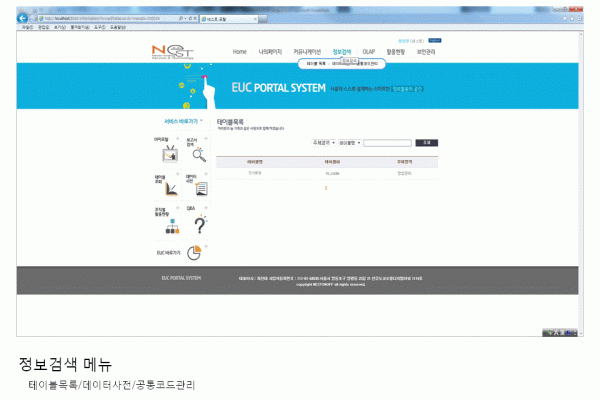
Task: Click page number 1 in pagination
Action: pos(326,188)
